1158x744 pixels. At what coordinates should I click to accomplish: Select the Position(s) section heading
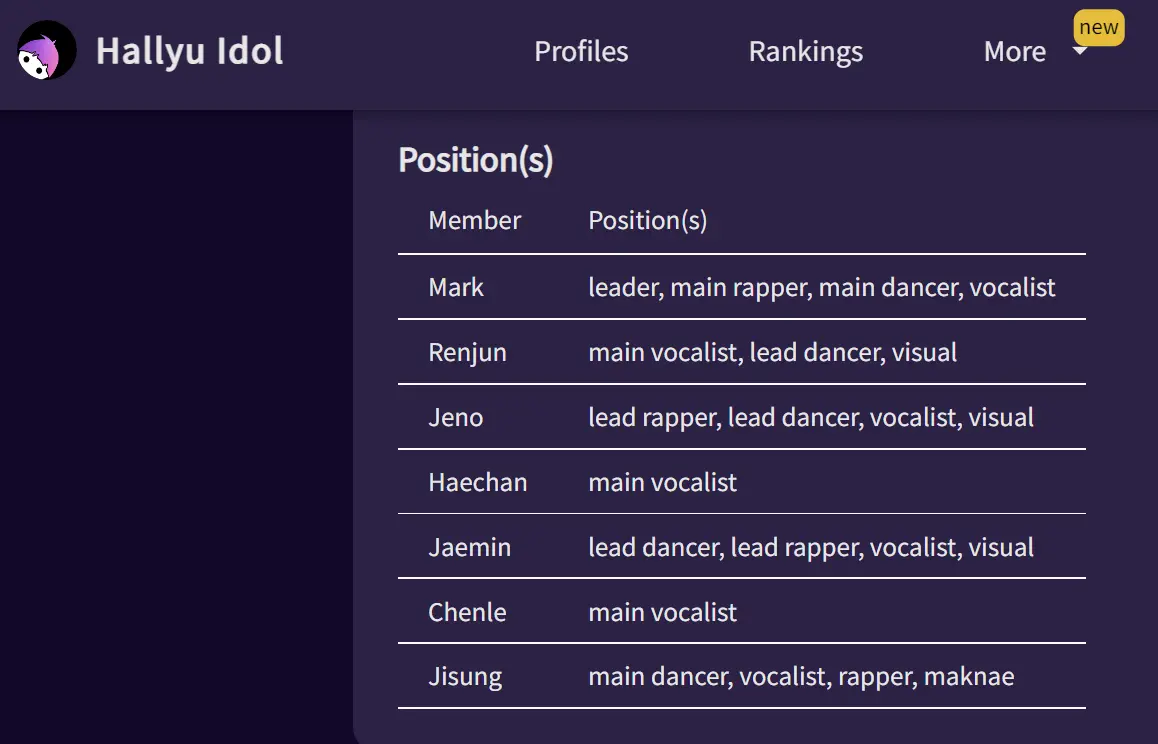coord(476,160)
